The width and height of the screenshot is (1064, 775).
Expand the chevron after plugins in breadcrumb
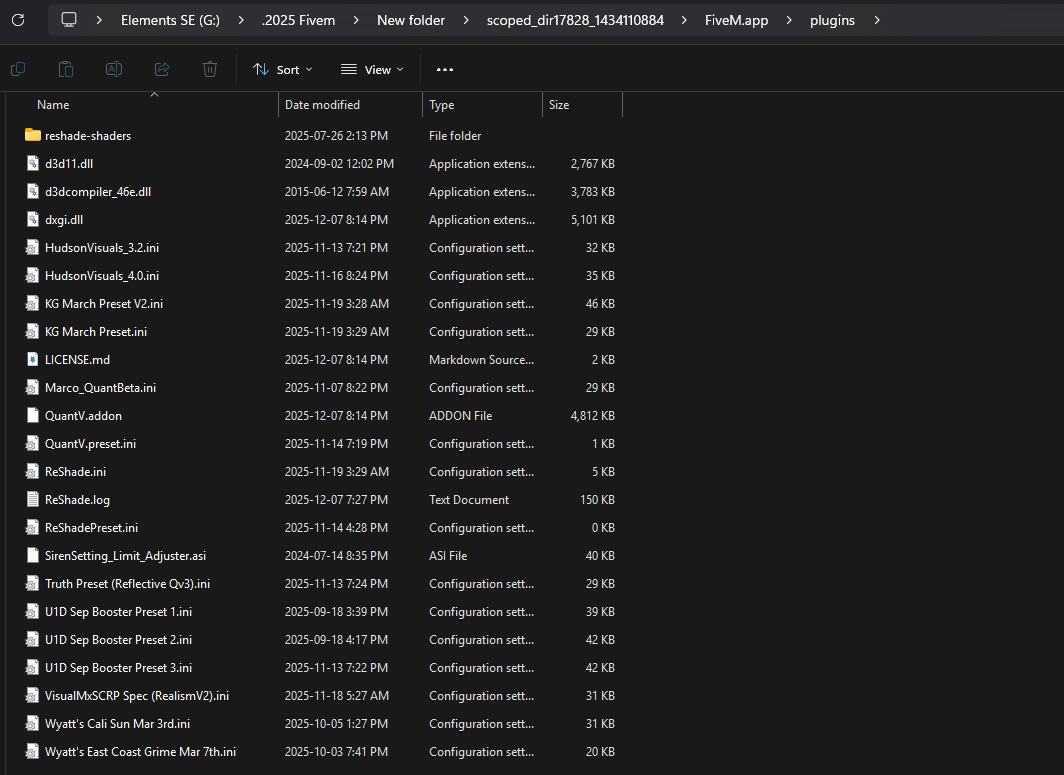click(x=876, y=20)
